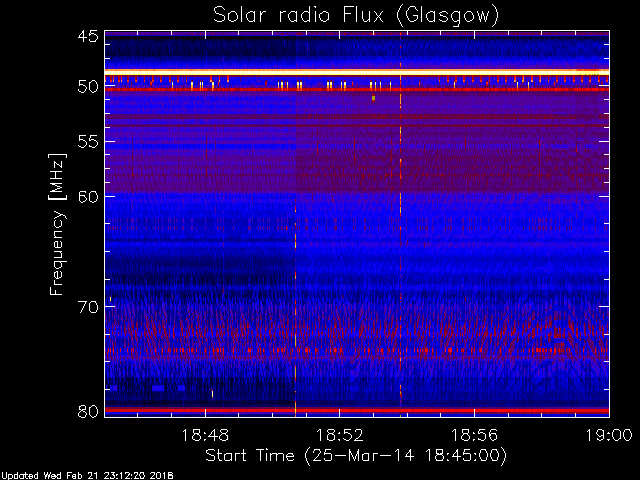This screenshot has width=640, height=480.
Task: Click the "Start Time (25-Mar-14 18:45:00)" label
Action: [356, 455]
